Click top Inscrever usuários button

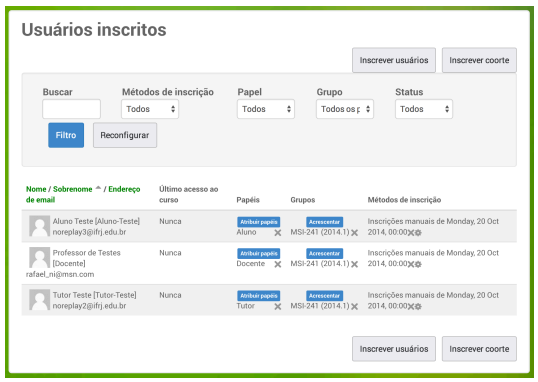tap(394, 60)
